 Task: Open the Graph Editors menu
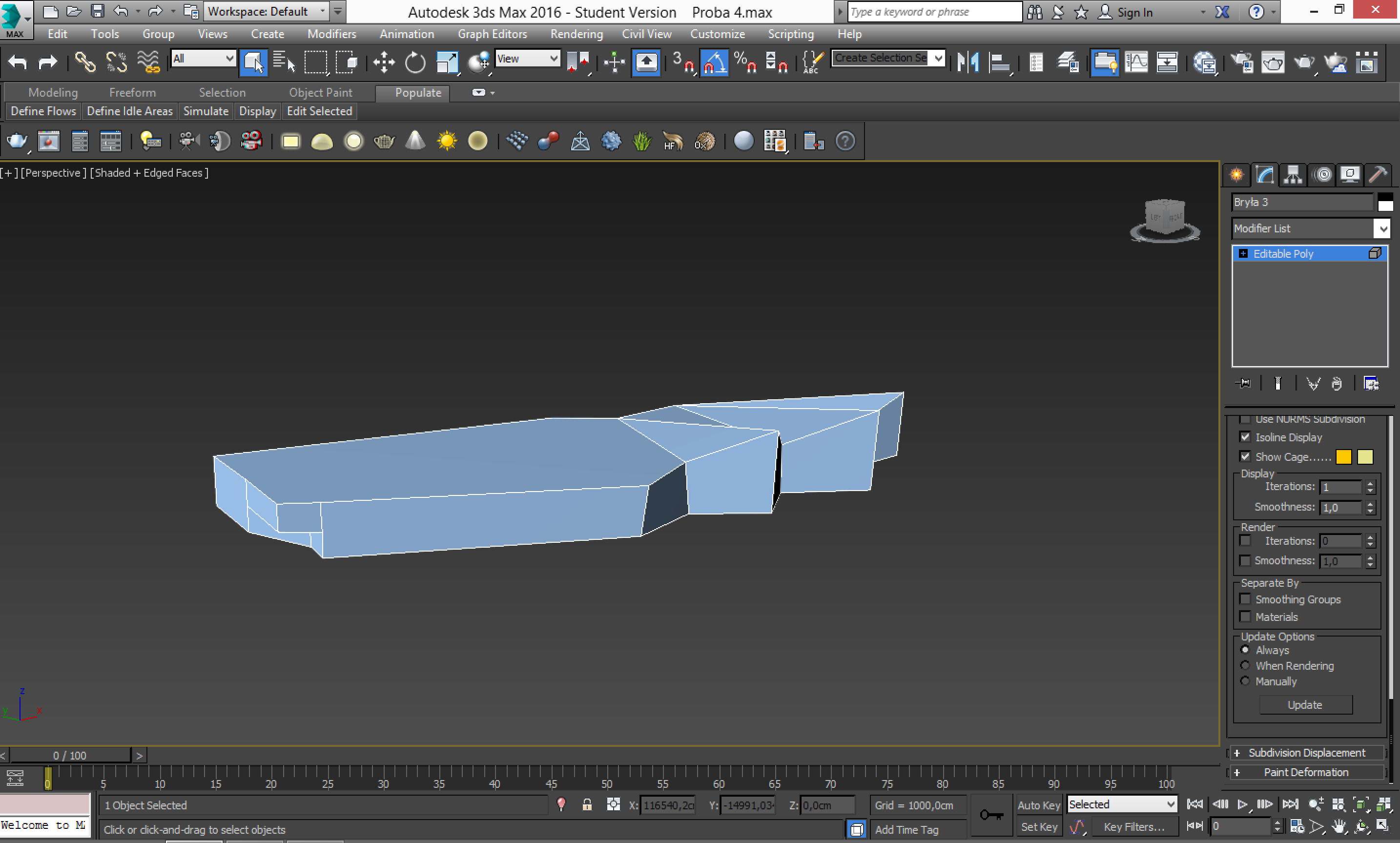(x=493, y=34)
